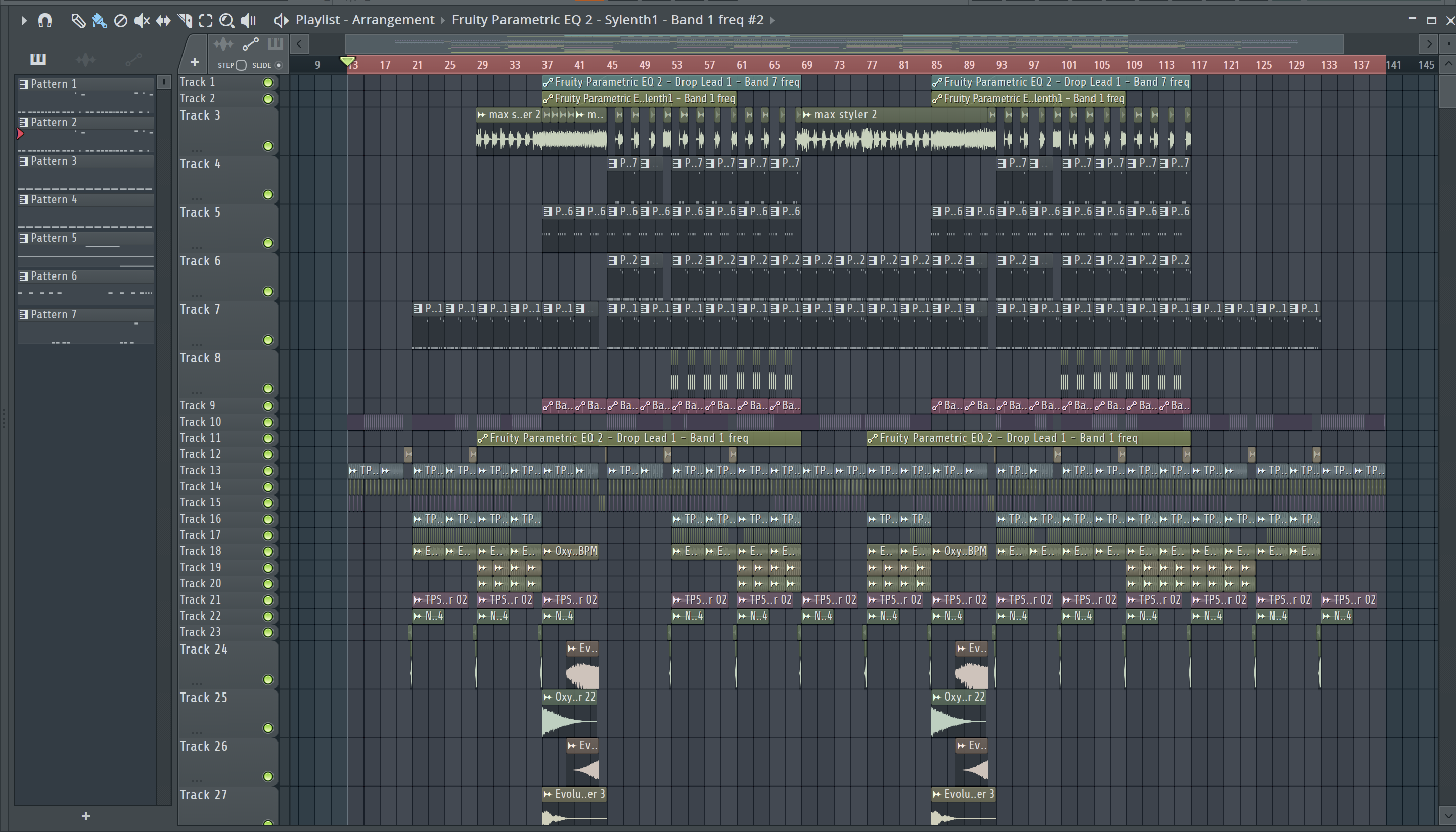This screenshot has width=1456, height=832.
Task: Toggle the magnet snap tool
Action: point(44,21)
